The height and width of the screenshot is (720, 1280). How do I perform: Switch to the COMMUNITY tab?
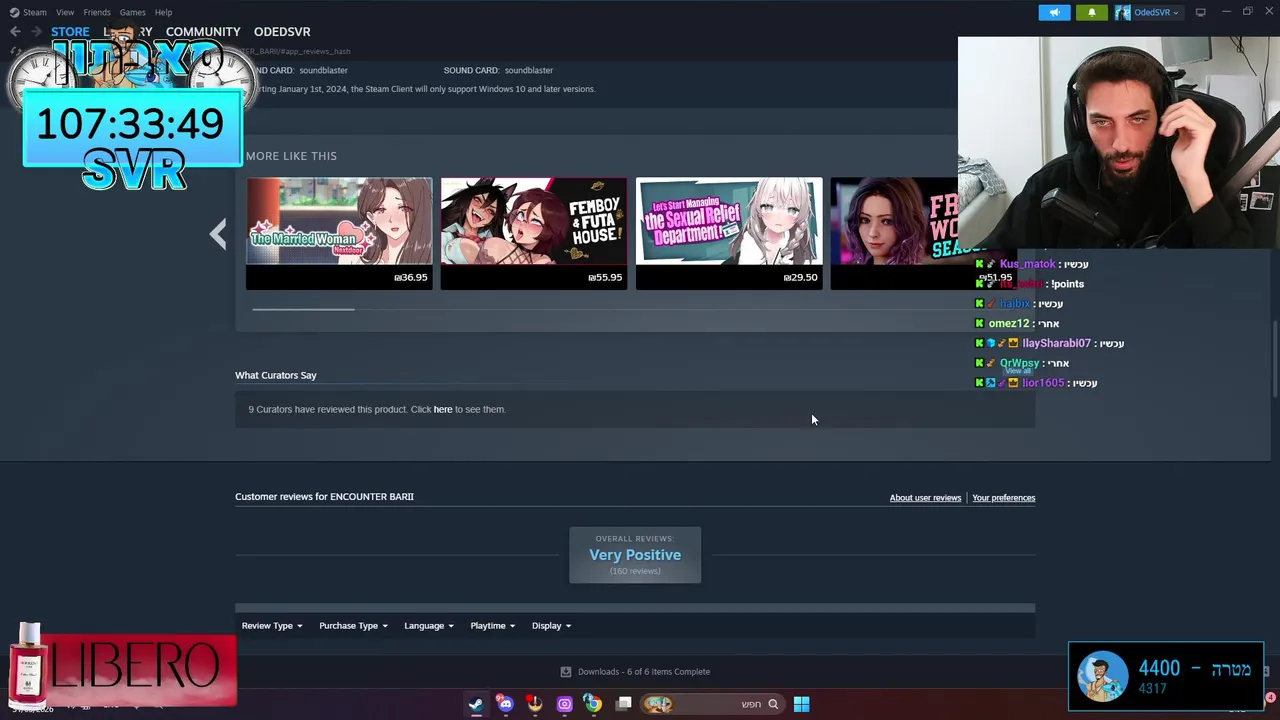pos(203,32)
